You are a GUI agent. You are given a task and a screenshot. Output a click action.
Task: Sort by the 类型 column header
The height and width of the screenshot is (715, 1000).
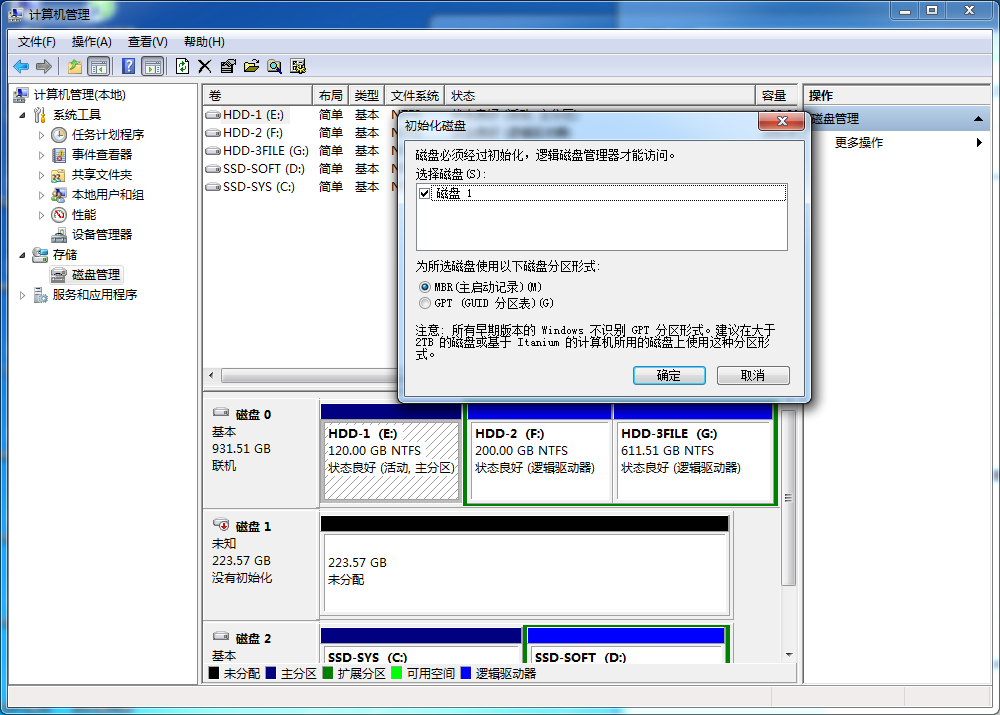pos(367,96)
